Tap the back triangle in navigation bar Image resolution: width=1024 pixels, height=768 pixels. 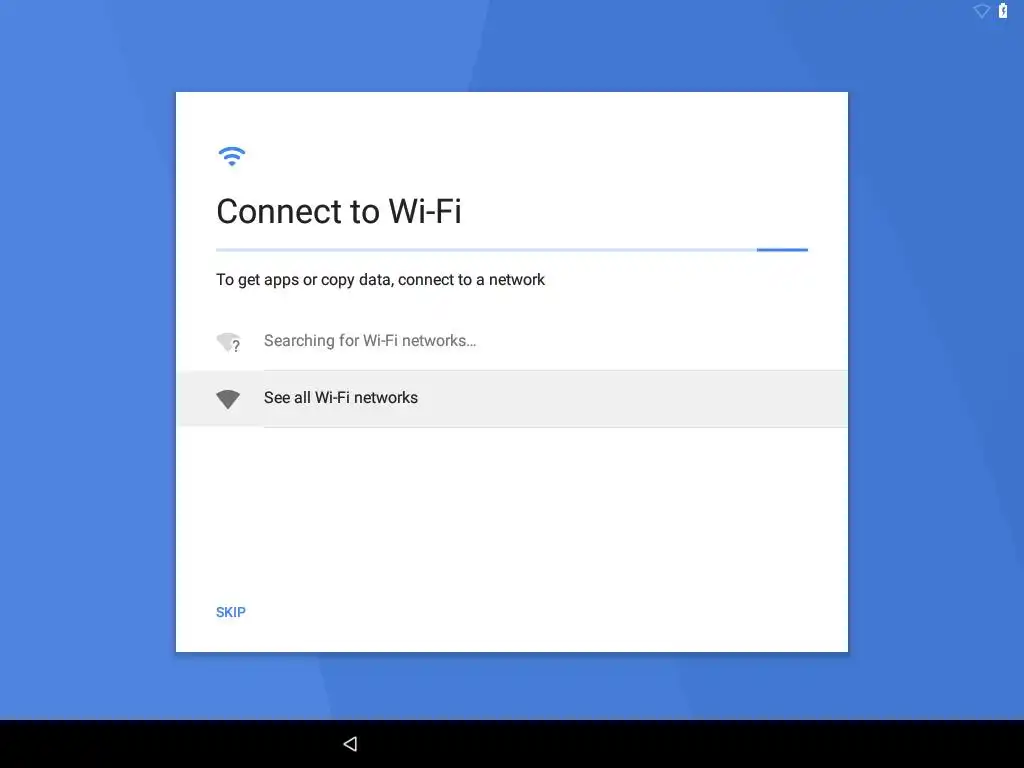tap(351, 744)
